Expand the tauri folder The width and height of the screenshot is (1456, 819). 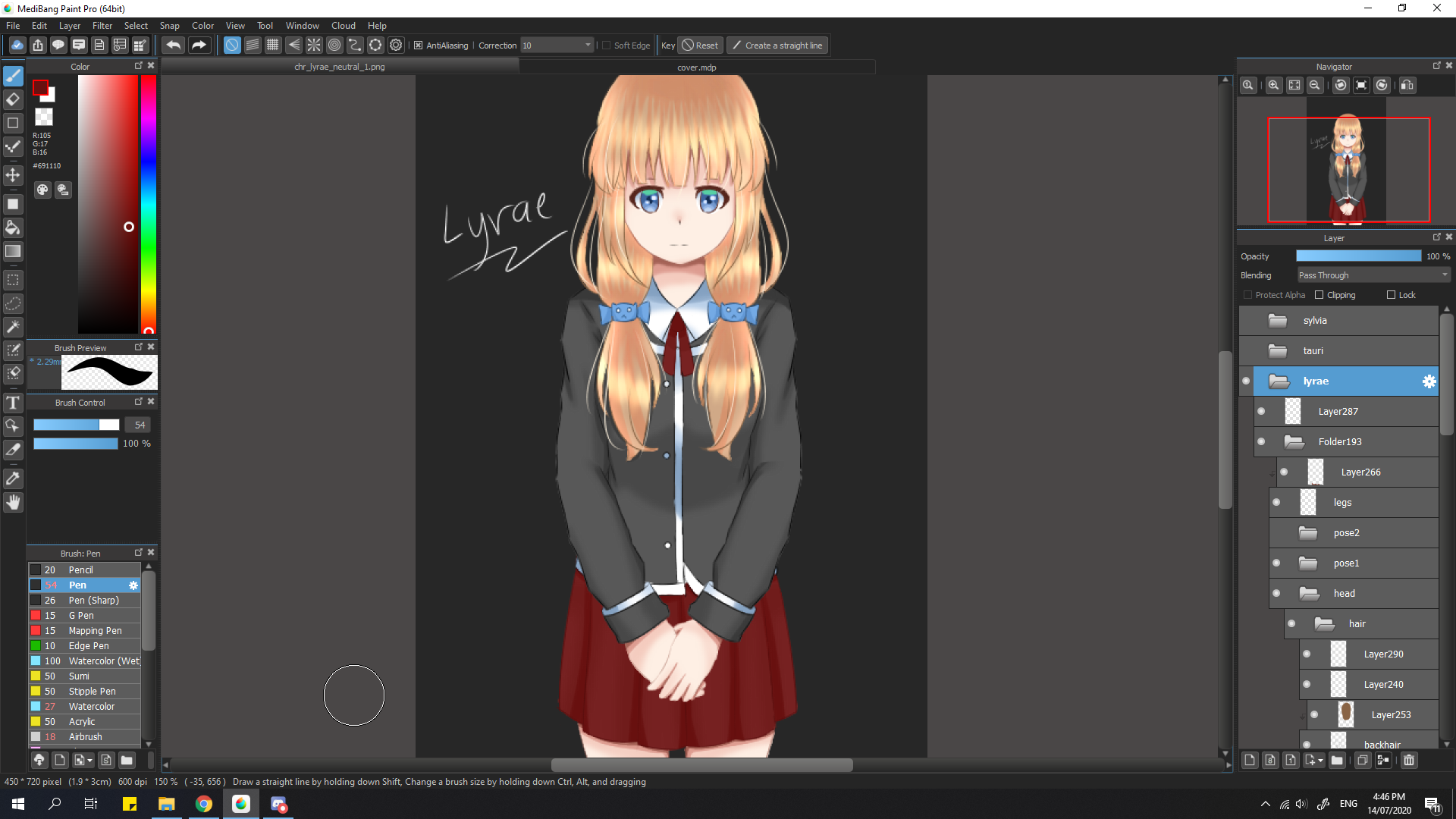coord(1278,351)
